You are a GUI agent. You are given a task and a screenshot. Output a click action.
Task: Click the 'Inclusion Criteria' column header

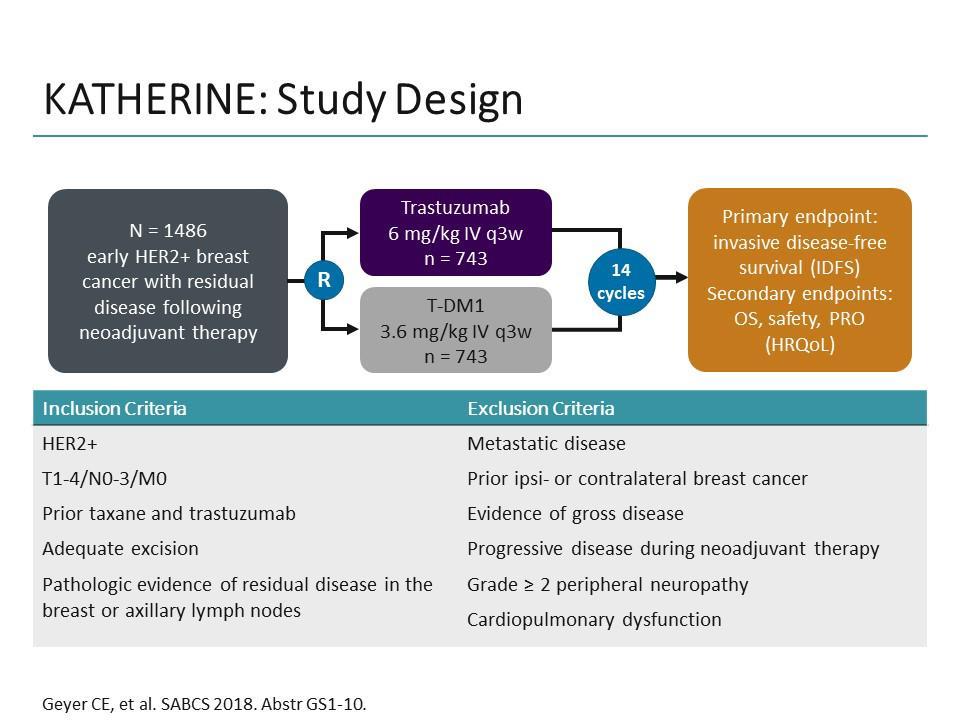[114, 408]
